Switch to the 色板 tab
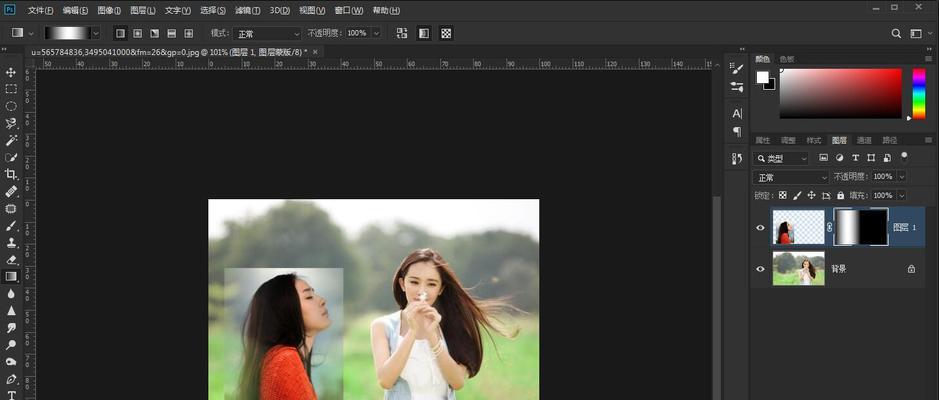 (x=787, y=59)
